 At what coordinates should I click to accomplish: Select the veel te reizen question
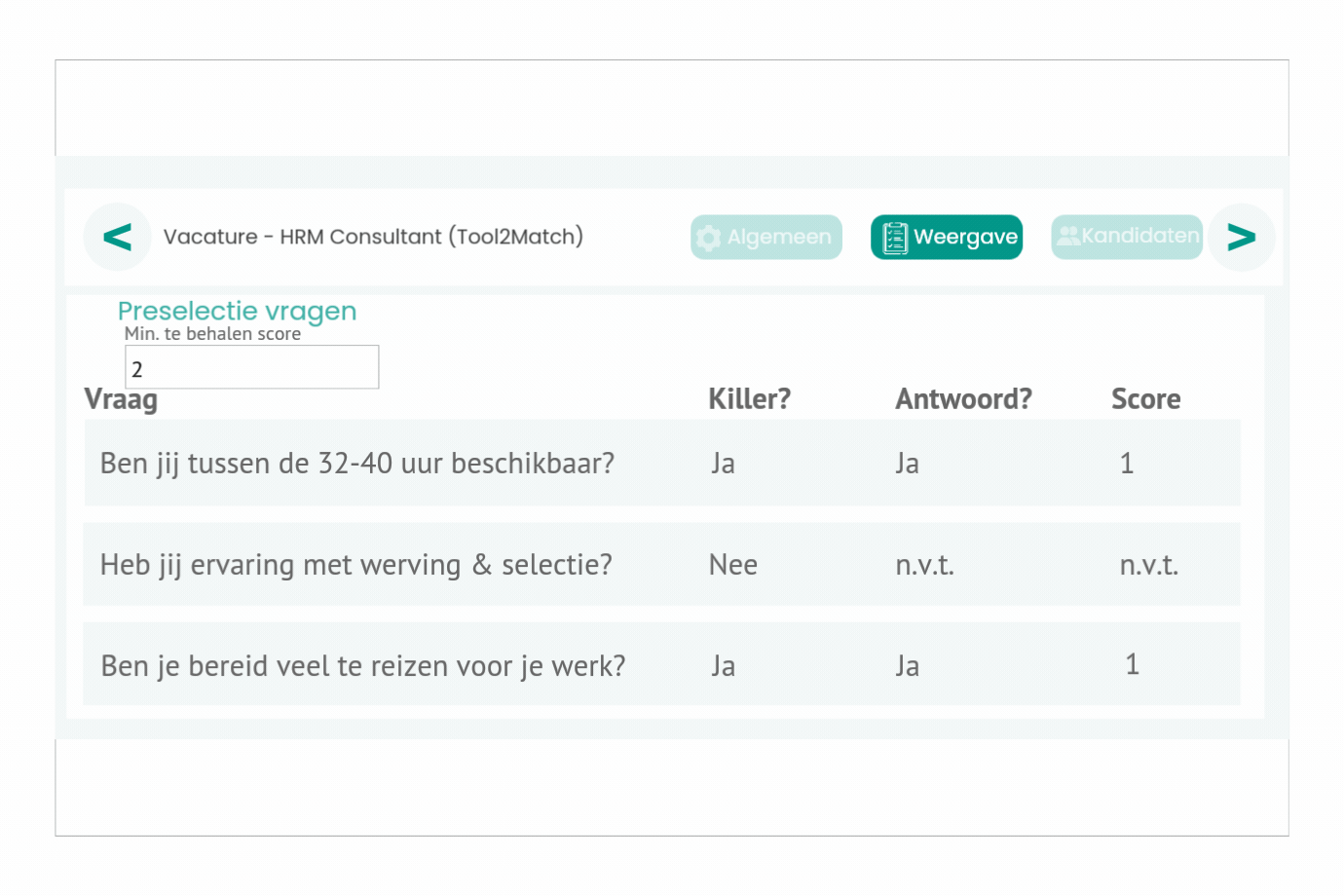coord(362,666)
